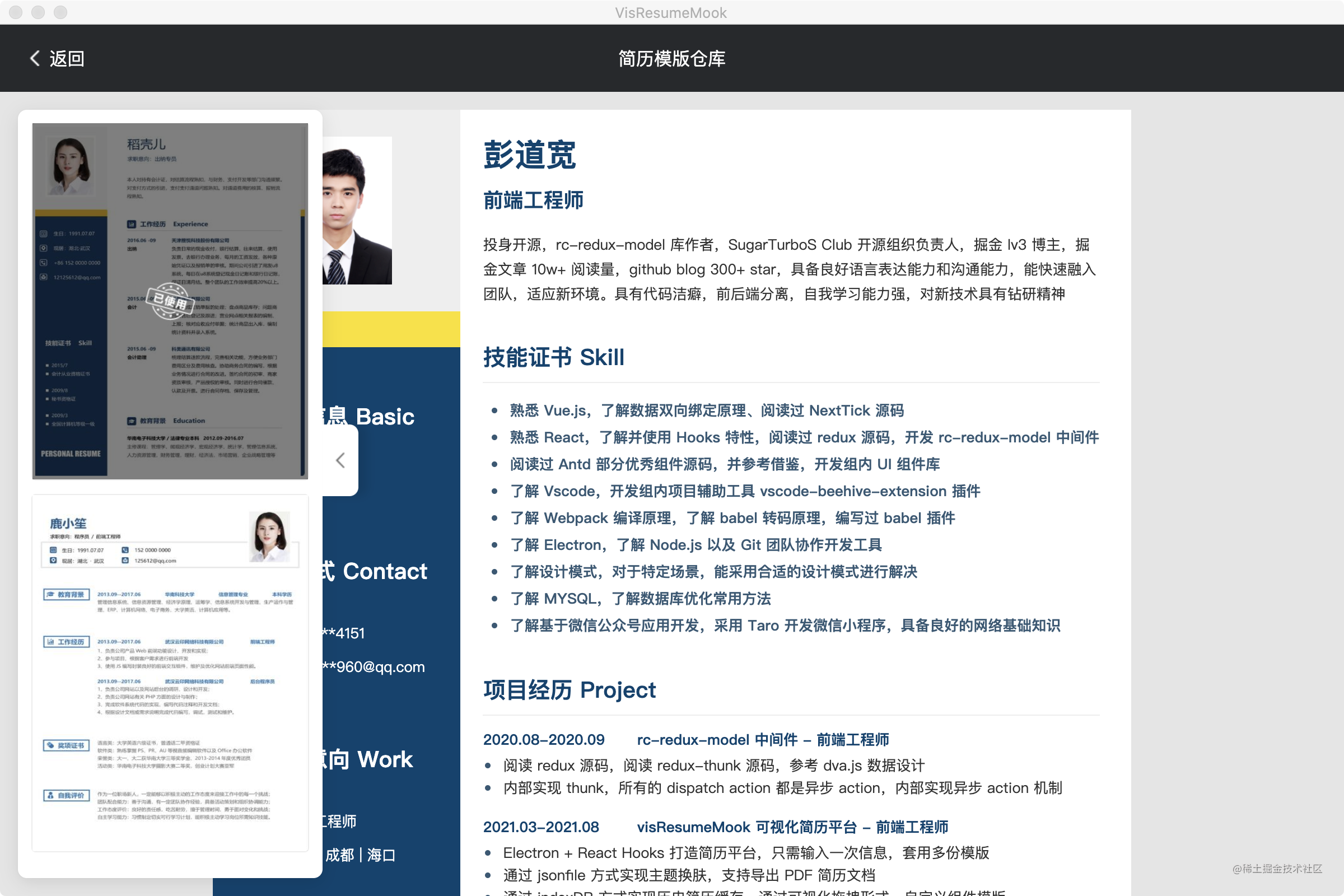Screen dimensions: 1344x896
Task: Click the 技能证书 Skill section heading
Action: 553,357
